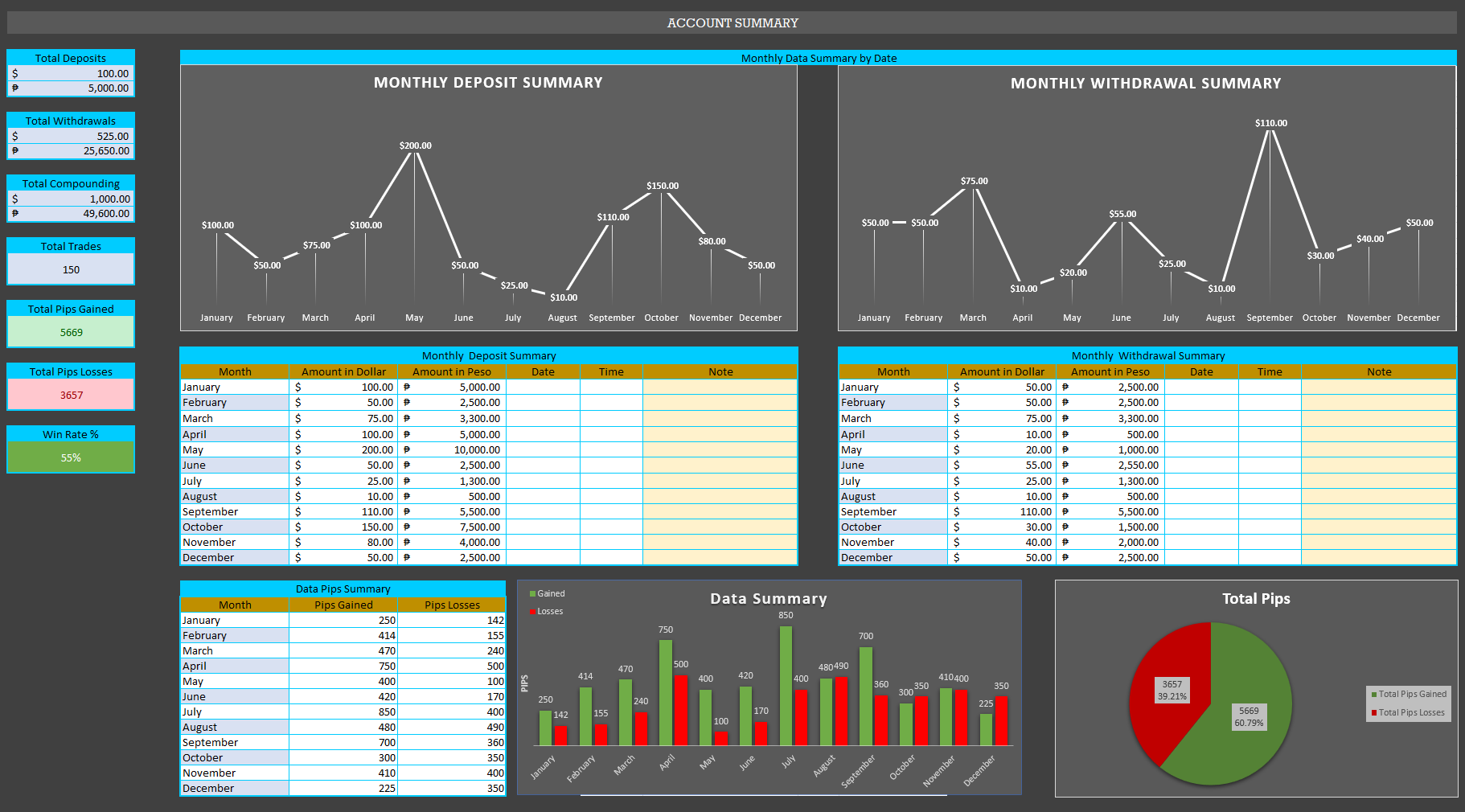Click the Total Pips Losses legend entry in pie chart

click(x=1408, y=712)
